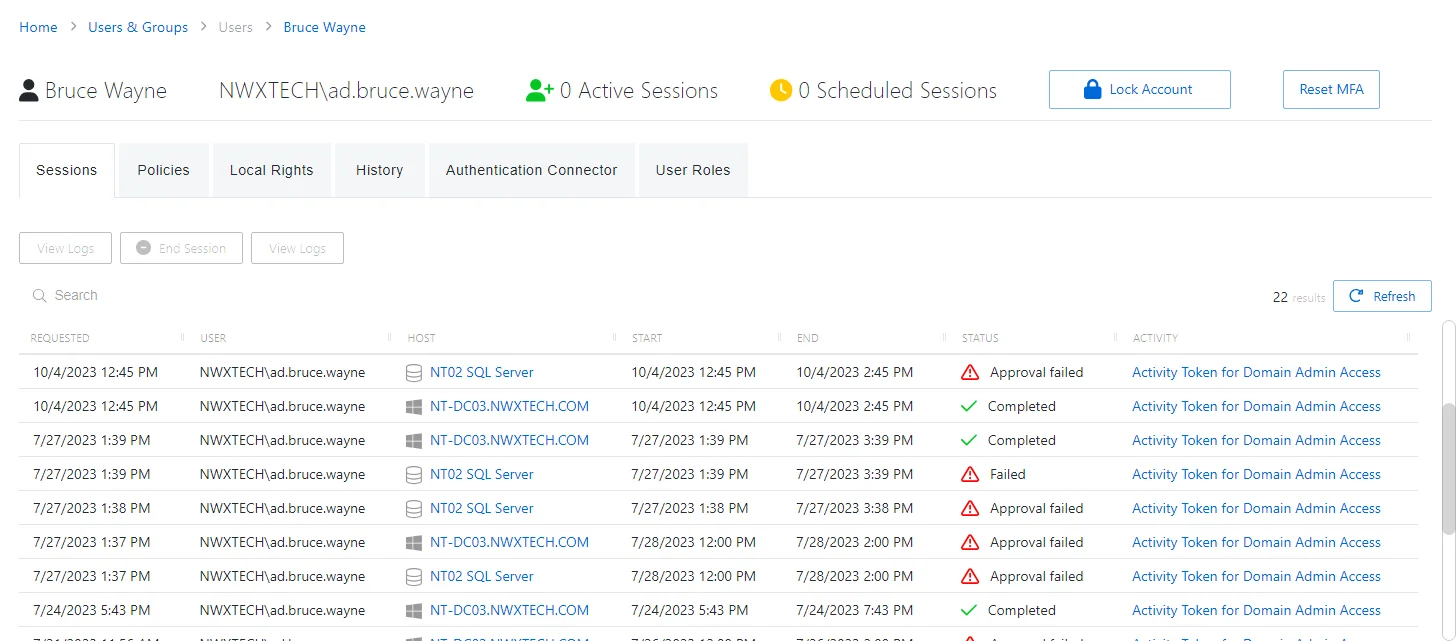The width and height of the screenshot is (1456, 641).
Task: Click the user silhouette icon beside Bruce Wayne
Action: (29, 91)
